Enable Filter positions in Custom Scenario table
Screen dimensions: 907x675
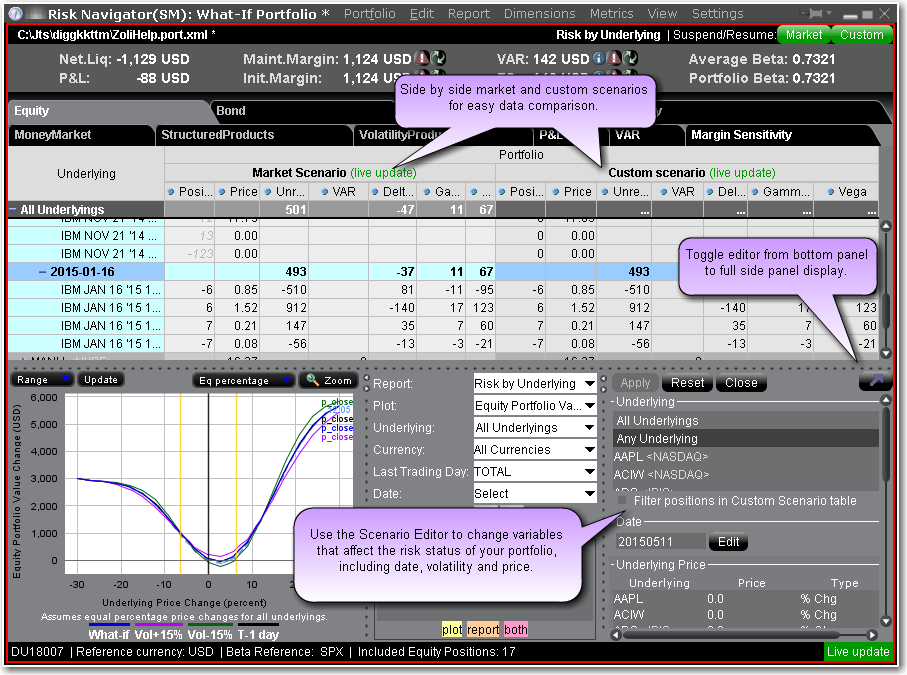(623, 501)
